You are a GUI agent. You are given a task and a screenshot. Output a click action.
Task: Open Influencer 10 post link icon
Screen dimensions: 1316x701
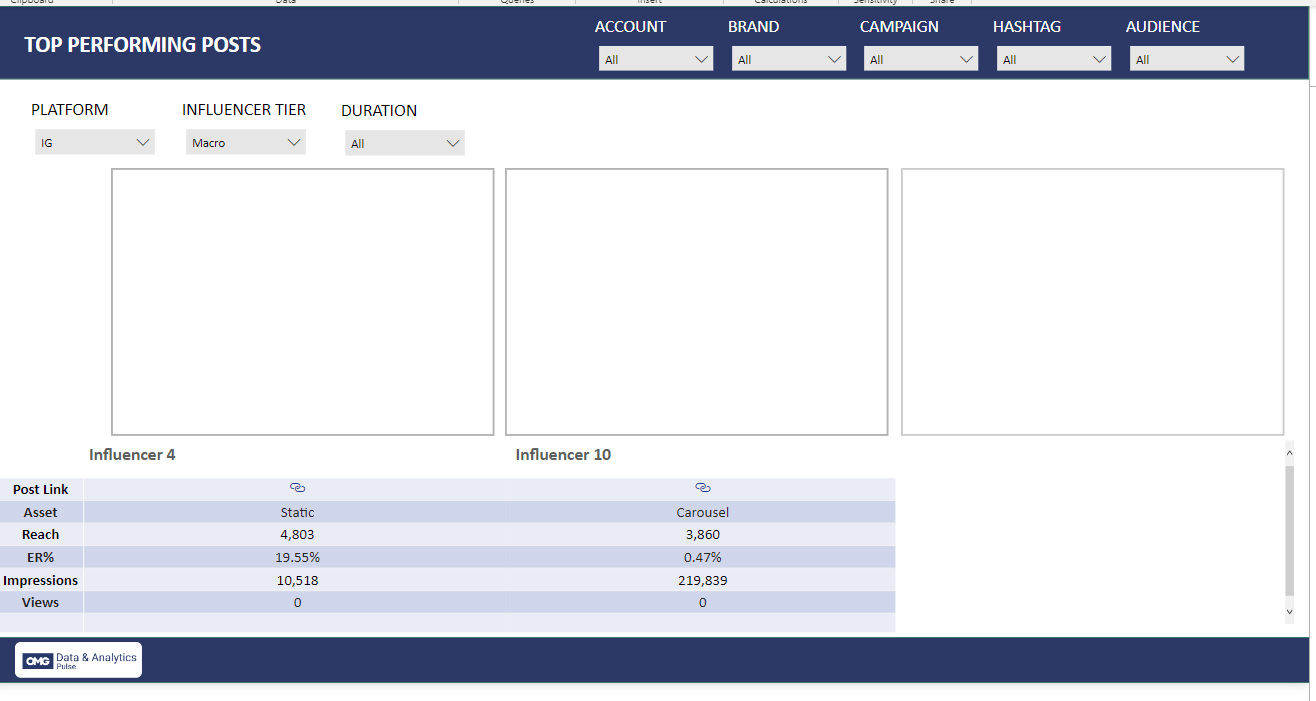pos(702,488)
